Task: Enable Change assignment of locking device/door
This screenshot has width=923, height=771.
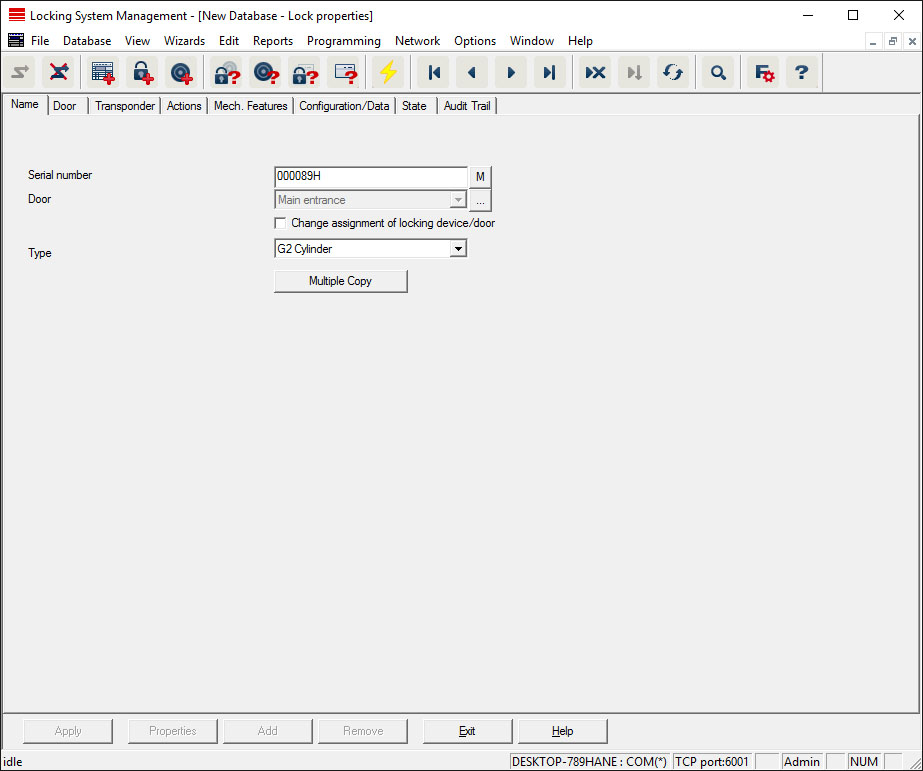Action: pyautogui.click(x=281, y=223)
